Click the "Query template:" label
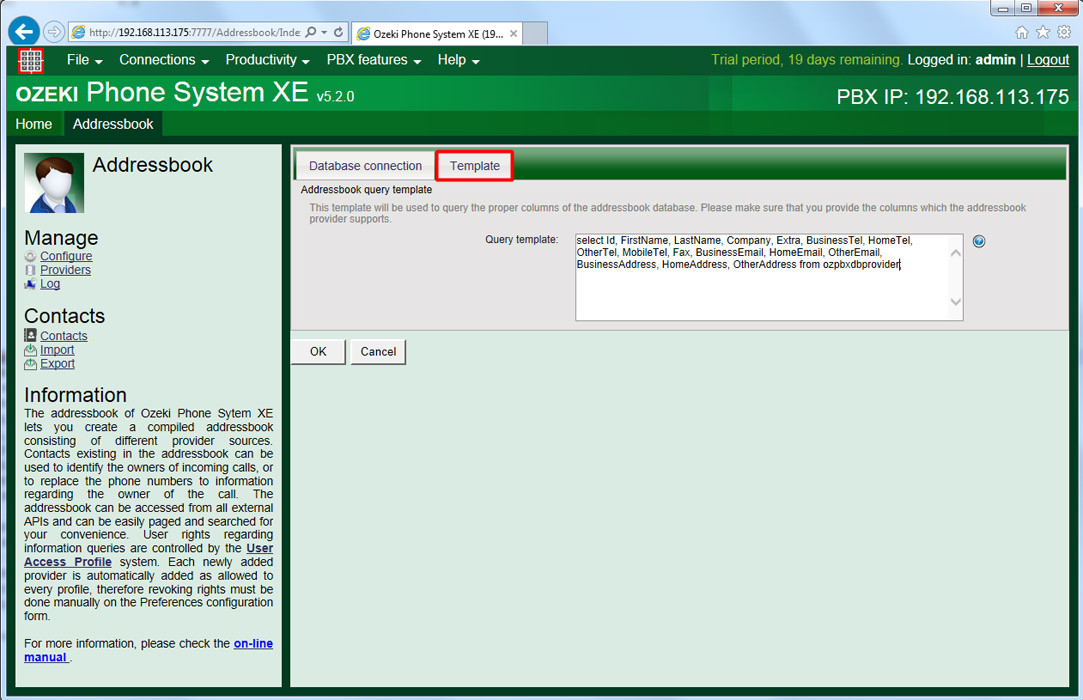This screenshot has height=700, width=1083. tap(521, 240)
